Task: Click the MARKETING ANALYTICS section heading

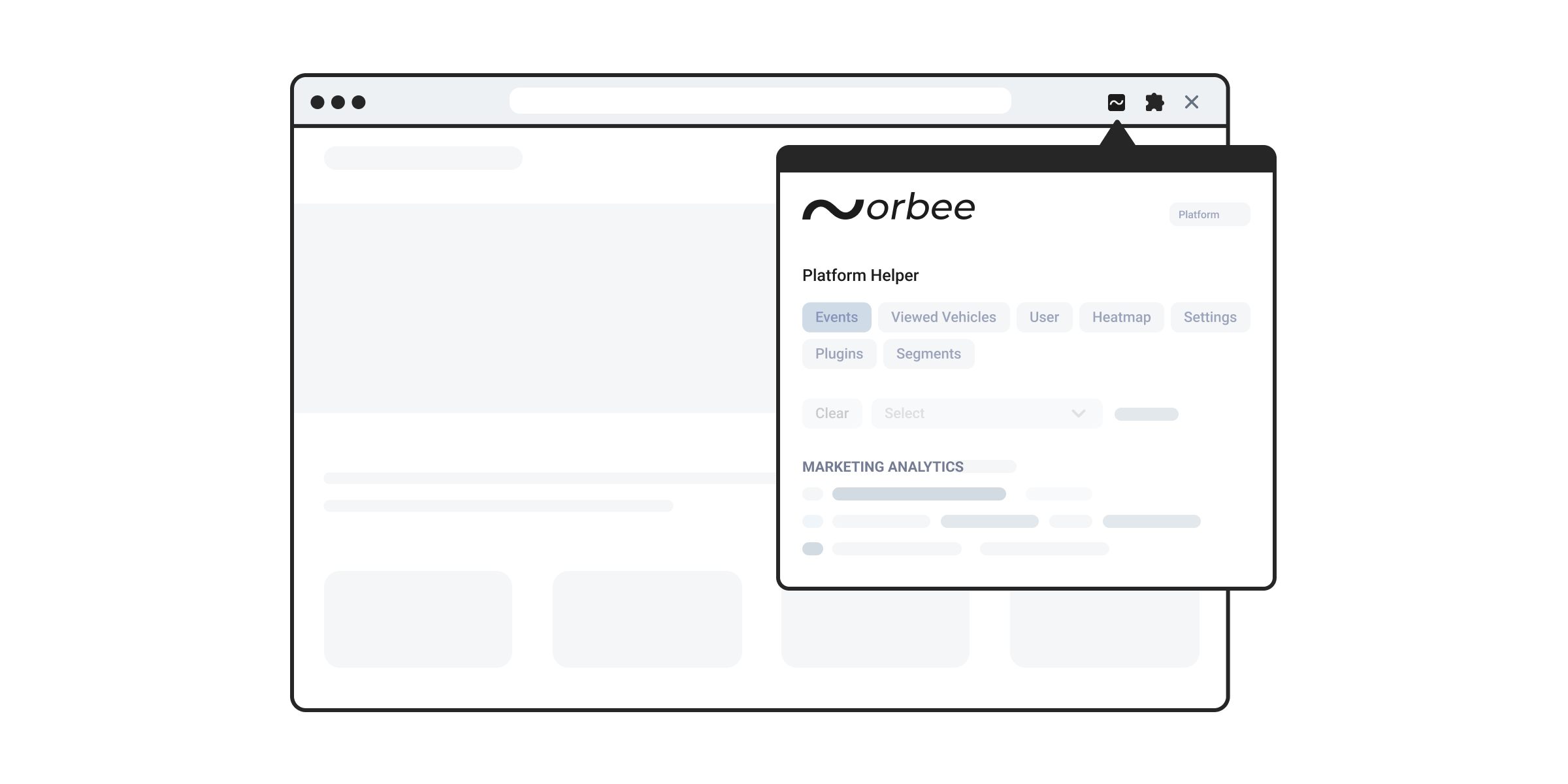Action: 883,467
